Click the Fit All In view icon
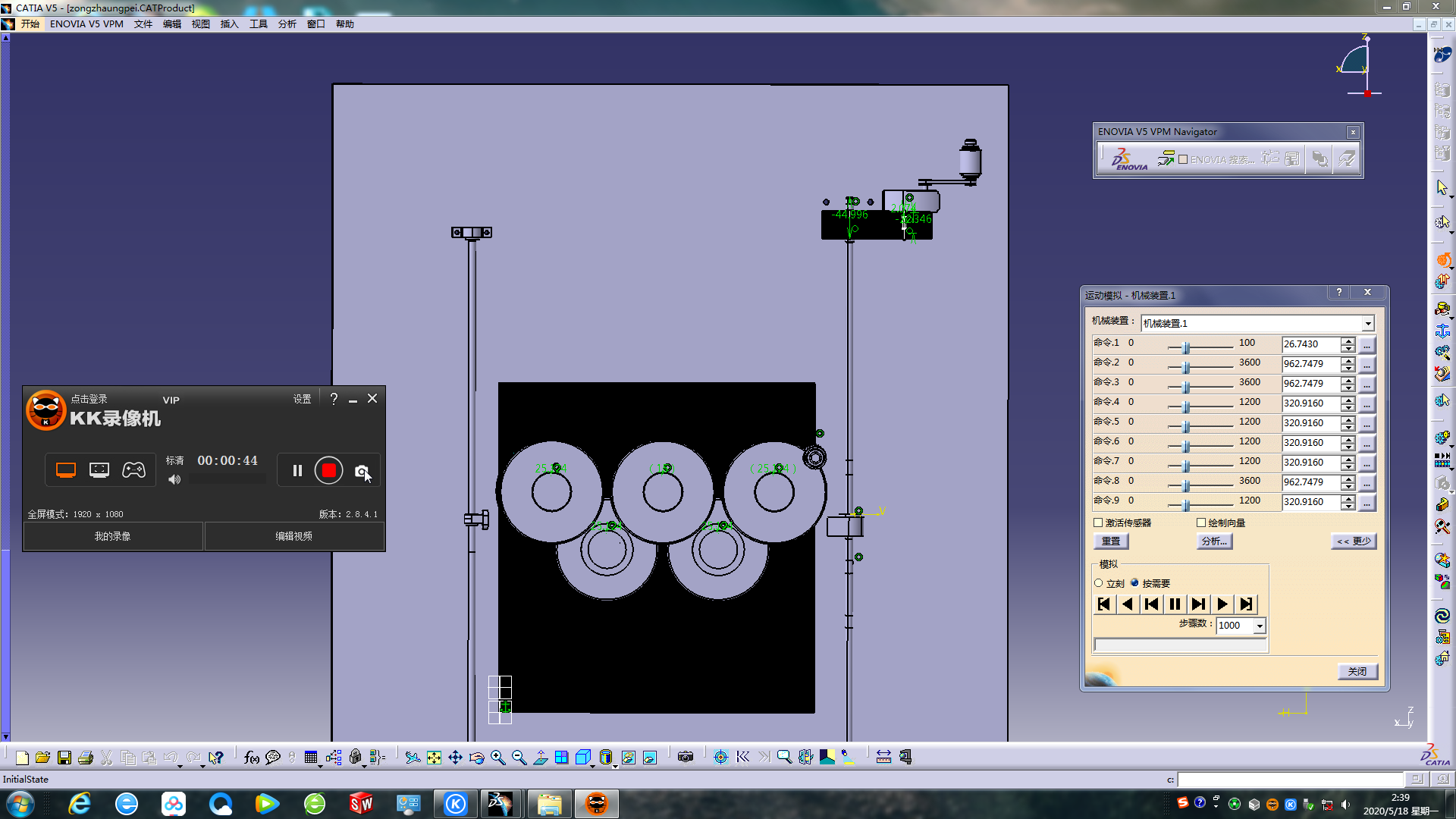The height and width of the screenshot is (819, 1456). pos(434,757)
